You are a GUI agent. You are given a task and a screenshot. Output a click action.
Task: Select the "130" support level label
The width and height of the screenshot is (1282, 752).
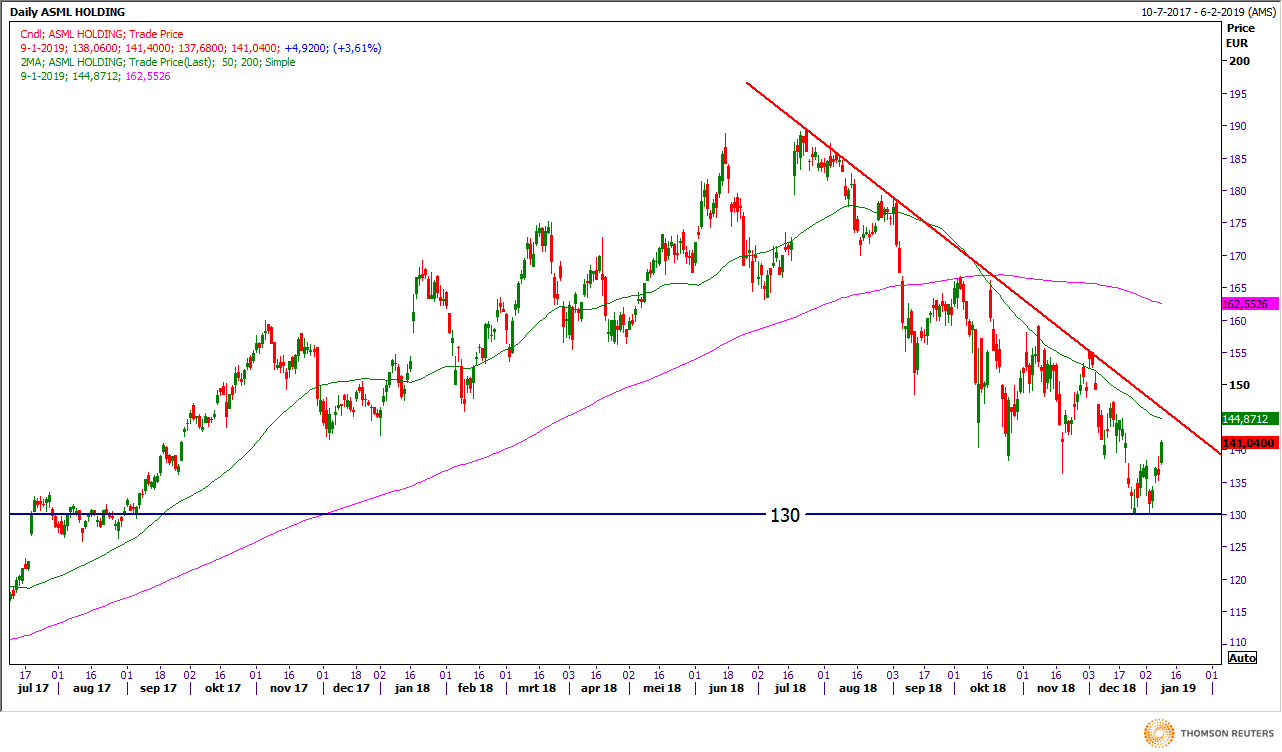[785, 516]
